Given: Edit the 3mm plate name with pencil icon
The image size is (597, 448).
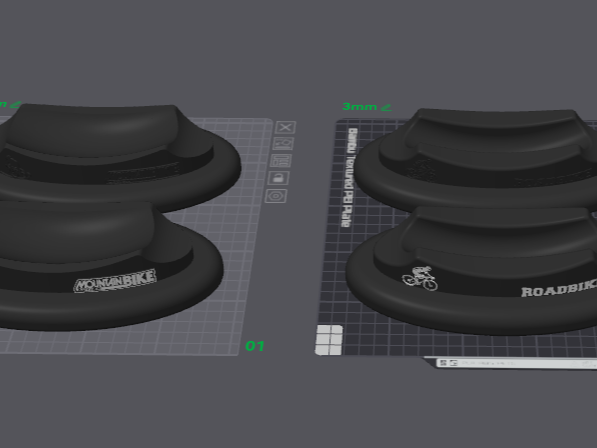Looking at the screenshot, I should (386, 108).
